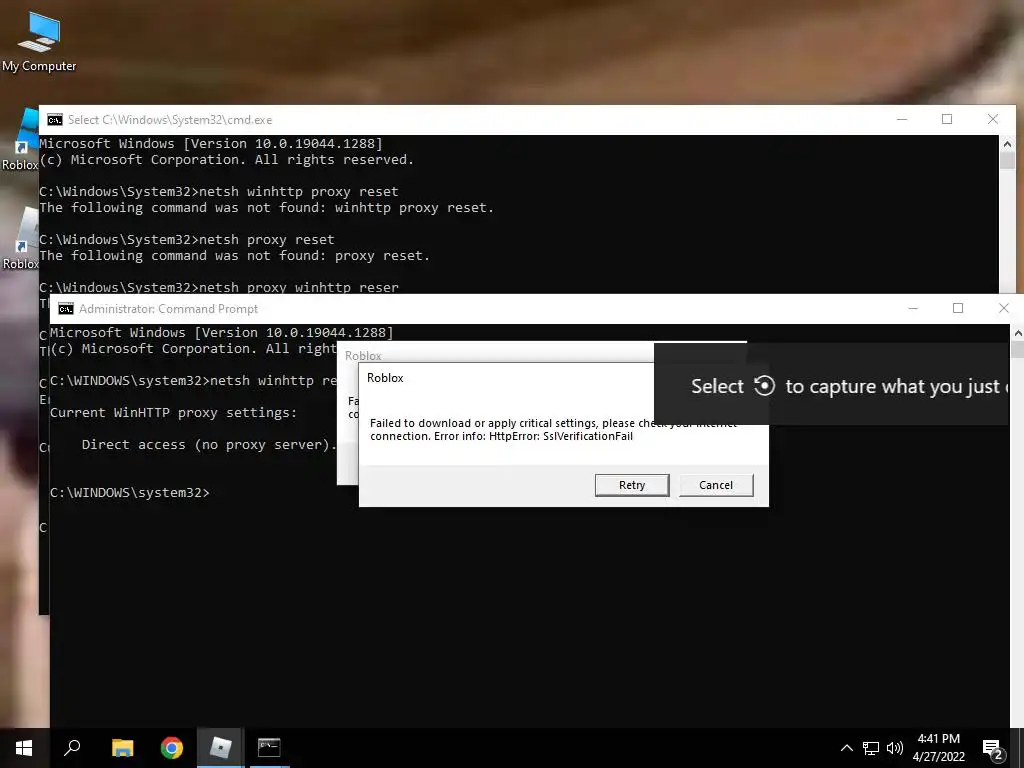Image resolution: width=1024 pixels, height=768 pixels.
Task: Click scroll-up arrow in Administrator Command Prompt scrollbar
Action: [x=1017, y=332]
